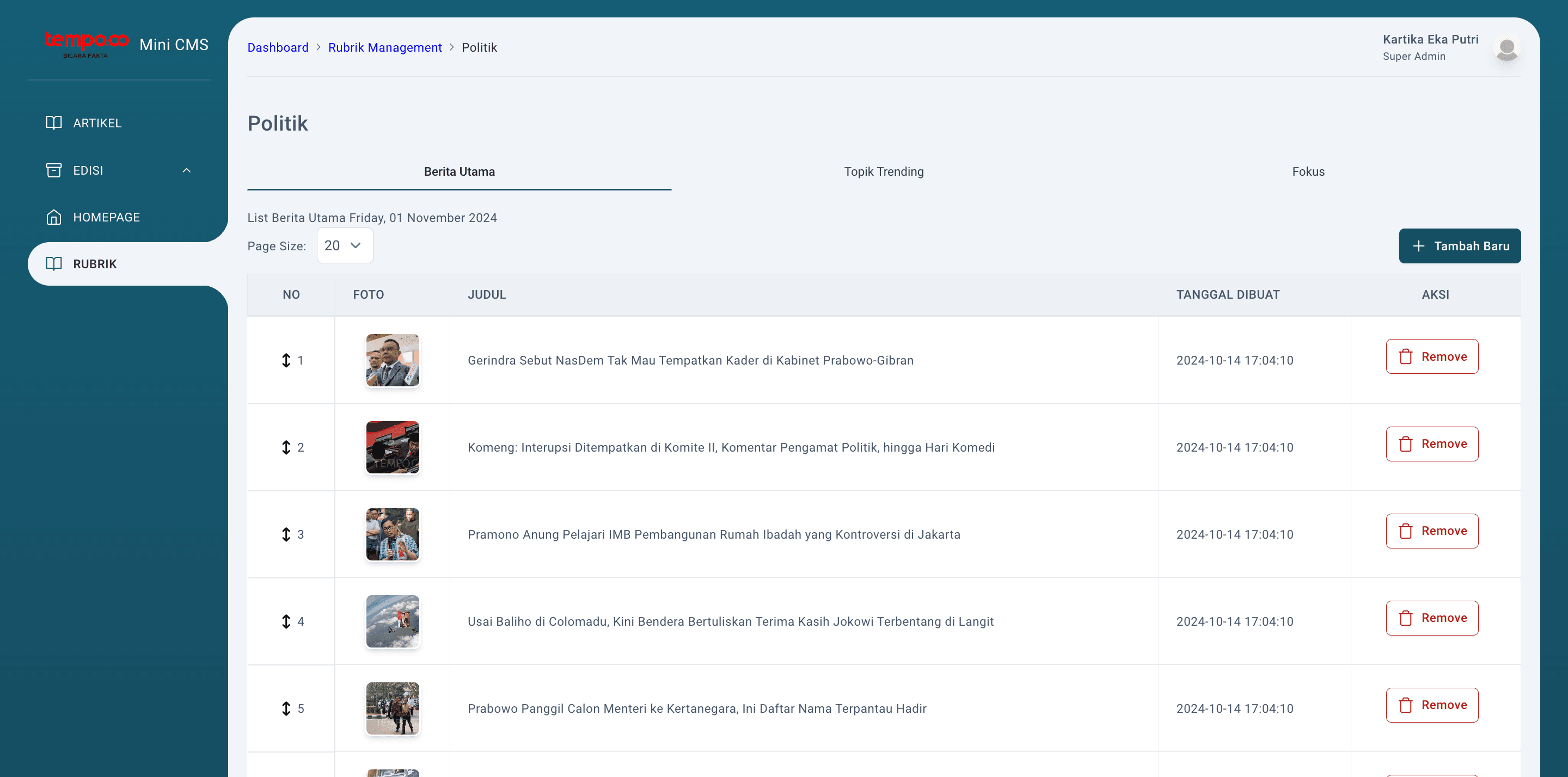
Task: Click the reorder arrow icon for row 5
Action: (286, 708)
